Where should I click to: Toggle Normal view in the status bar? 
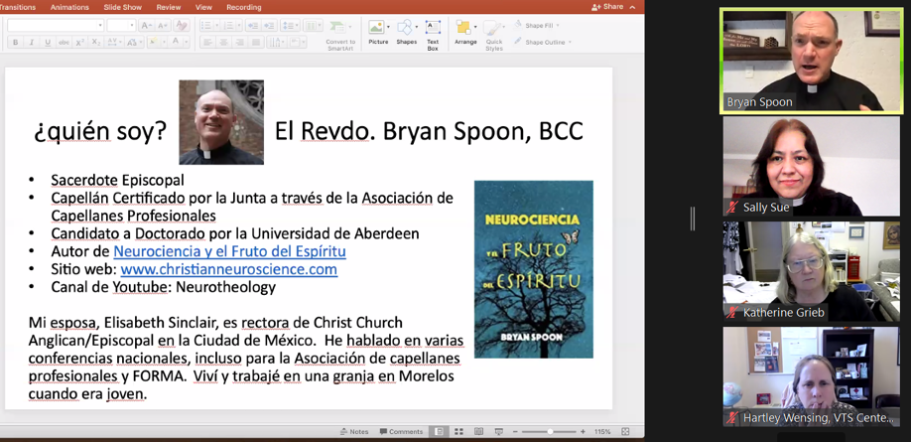438,432
